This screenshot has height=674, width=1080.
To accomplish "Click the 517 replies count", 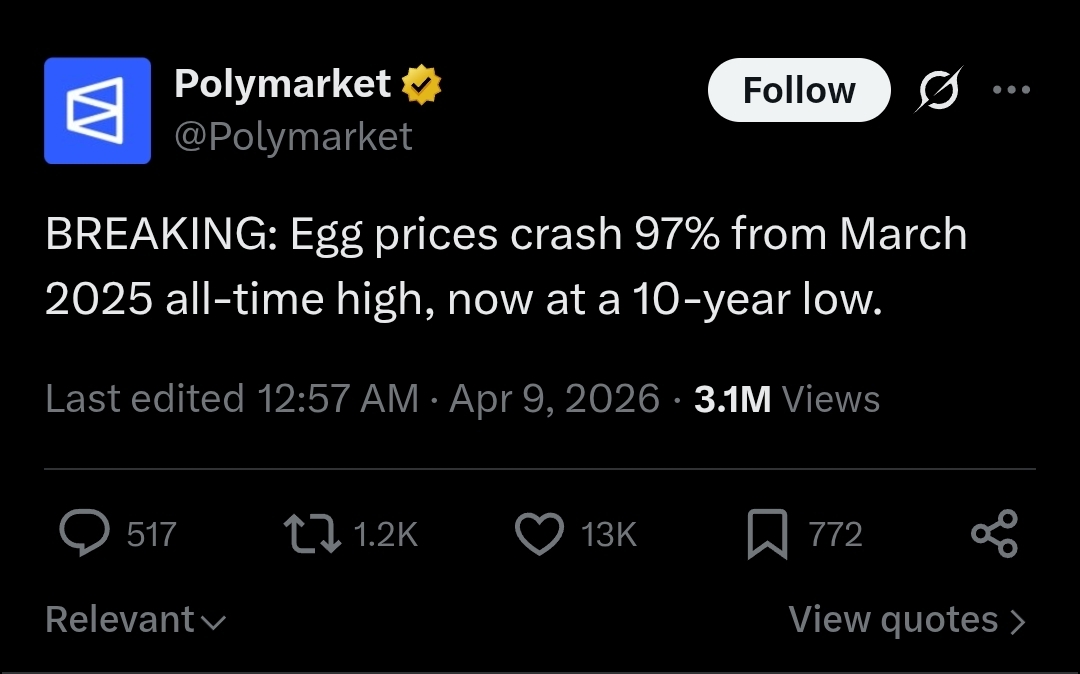I will point(152,534).
